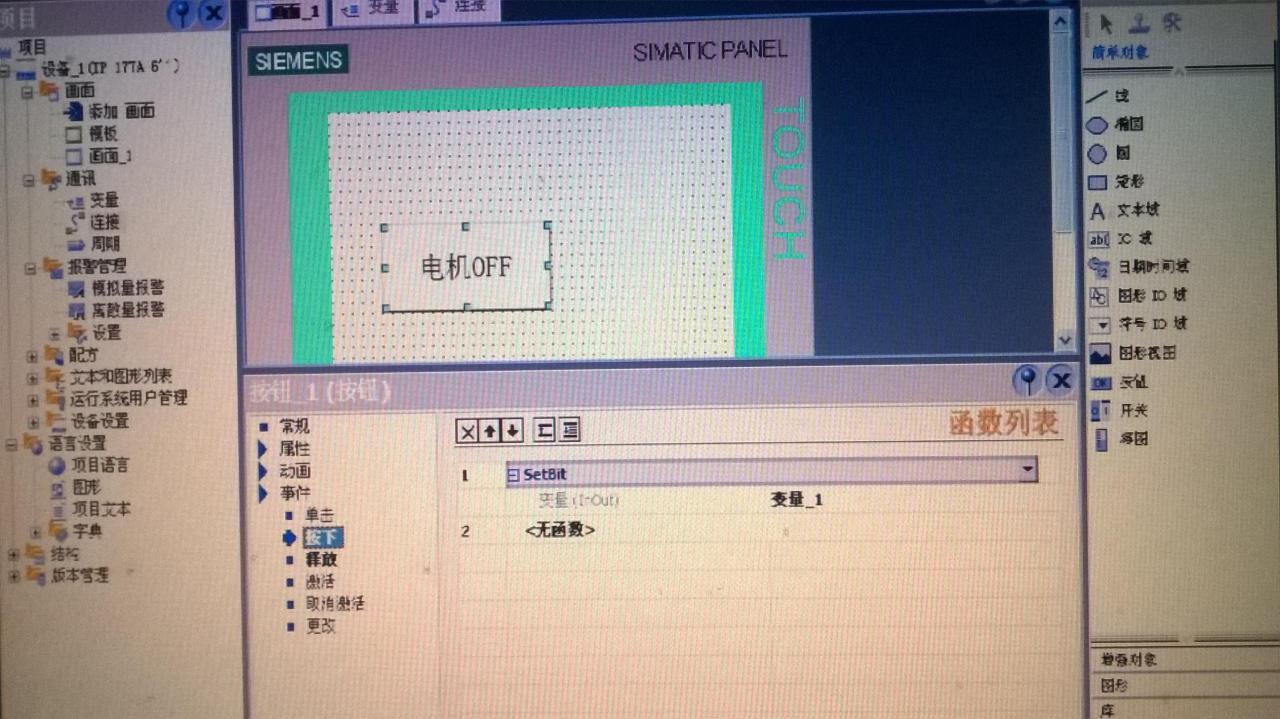Viewport: 1280px width, 719px height.
Task: Click the 变量_1 value cell
Action: point(796,500)
